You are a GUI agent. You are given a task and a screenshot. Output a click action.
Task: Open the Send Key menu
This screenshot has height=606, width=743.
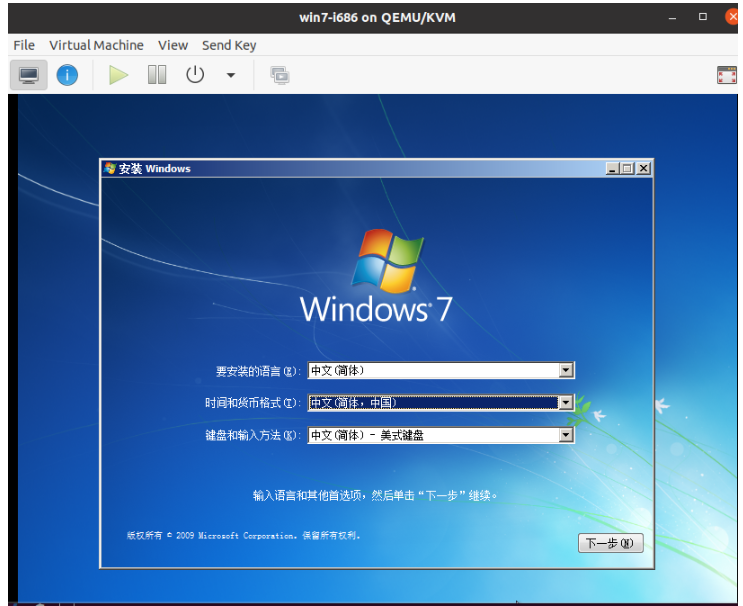tap(229, 45)
